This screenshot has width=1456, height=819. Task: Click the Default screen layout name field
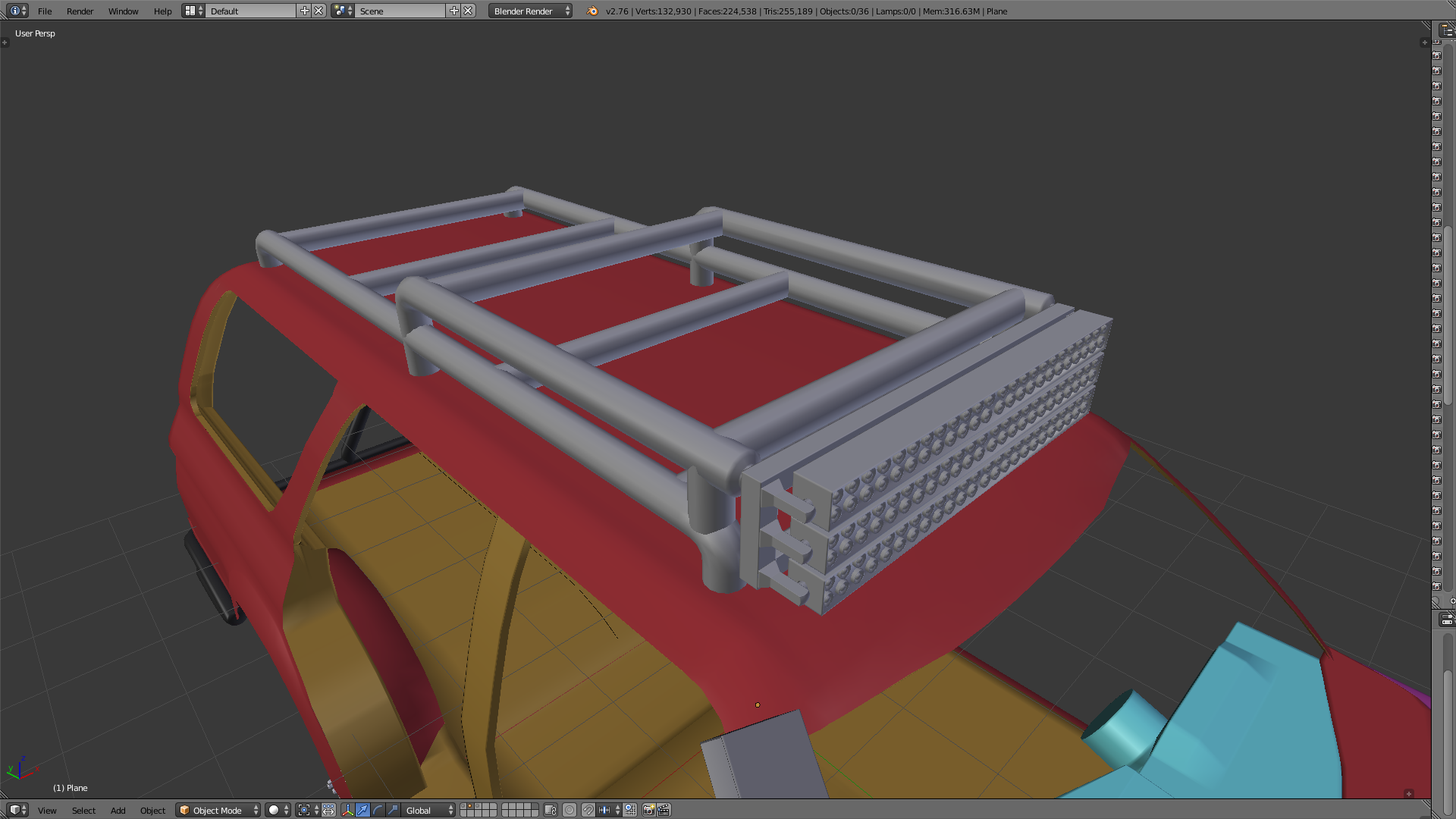tap(250, 11)
